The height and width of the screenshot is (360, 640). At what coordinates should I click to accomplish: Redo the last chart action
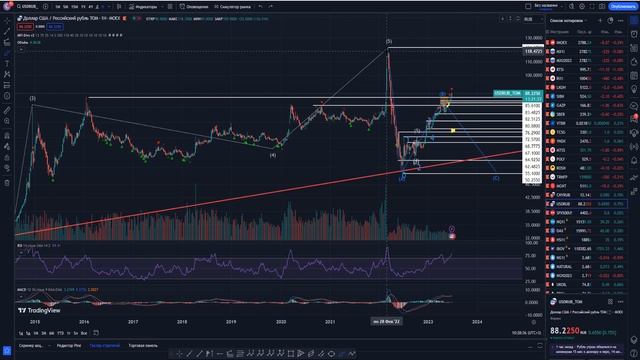[x=270, y=7]
